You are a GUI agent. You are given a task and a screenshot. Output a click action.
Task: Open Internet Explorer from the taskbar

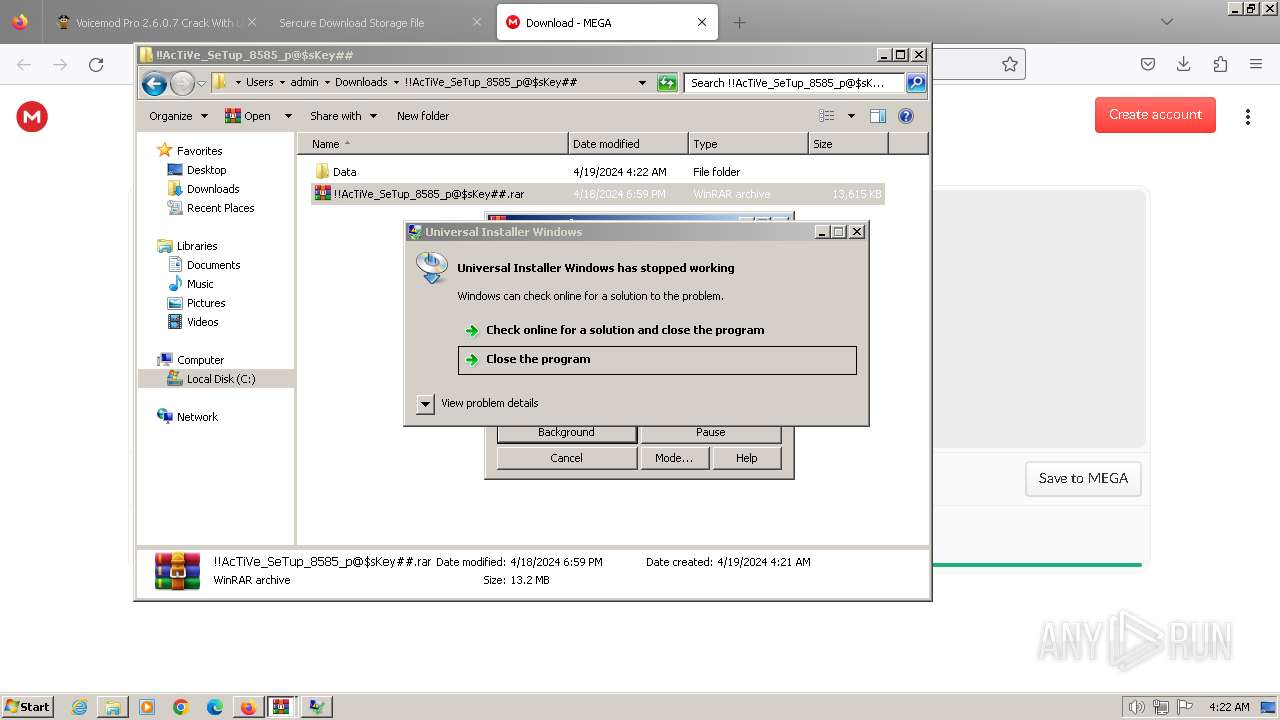click(x=80, y=707)
